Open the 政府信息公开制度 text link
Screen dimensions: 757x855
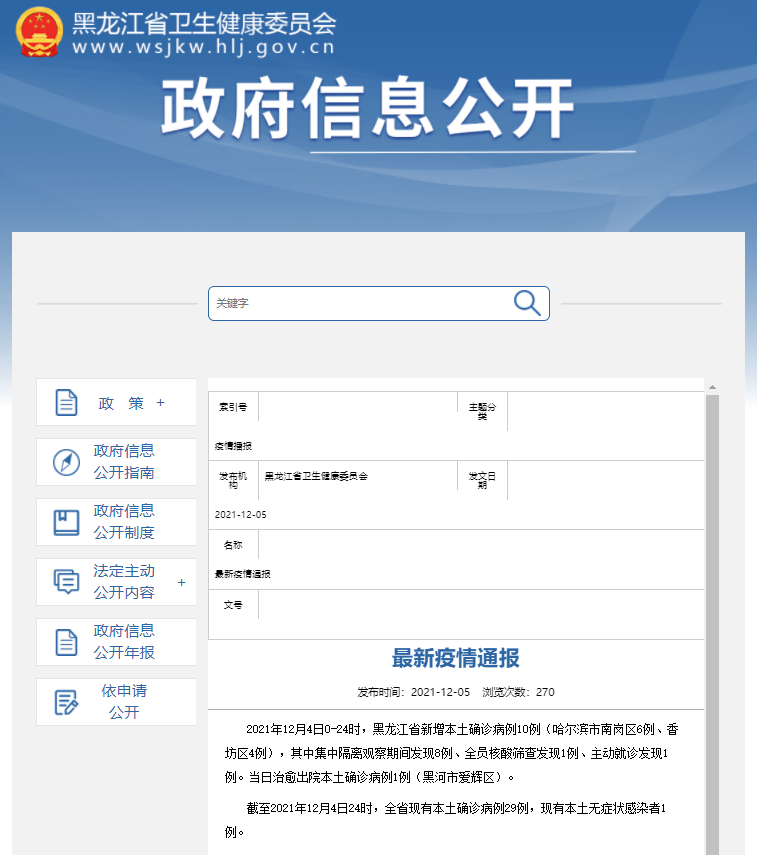click(x=124, y=522)
